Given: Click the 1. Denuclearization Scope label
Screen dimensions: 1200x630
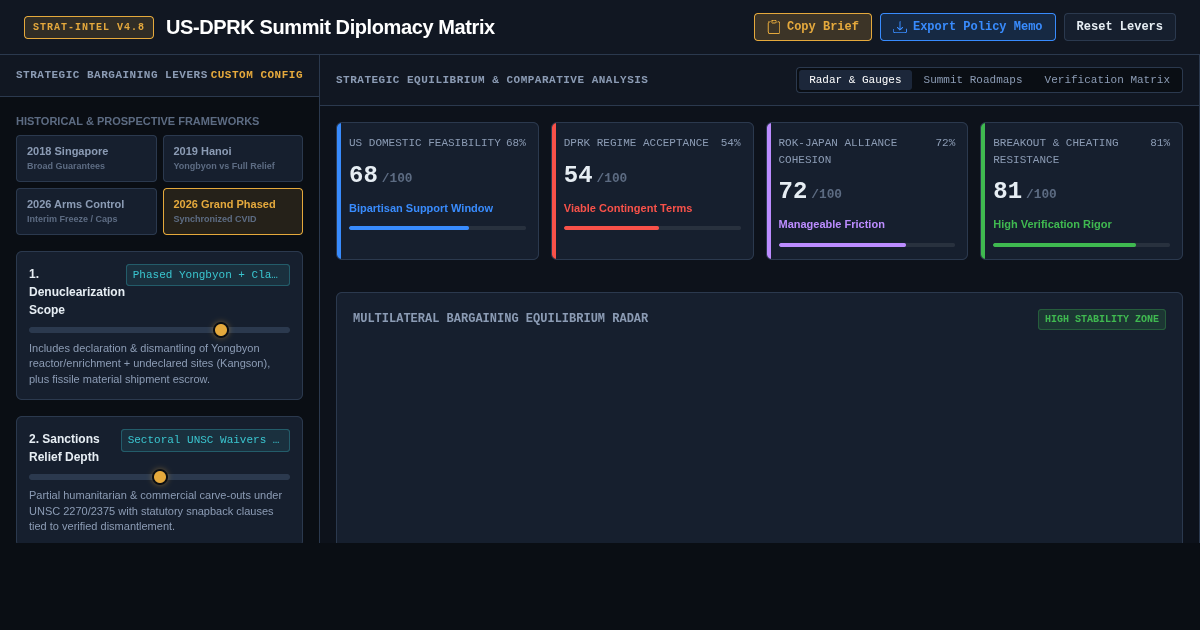Looking at the screenshot, I should click(77, 292).
